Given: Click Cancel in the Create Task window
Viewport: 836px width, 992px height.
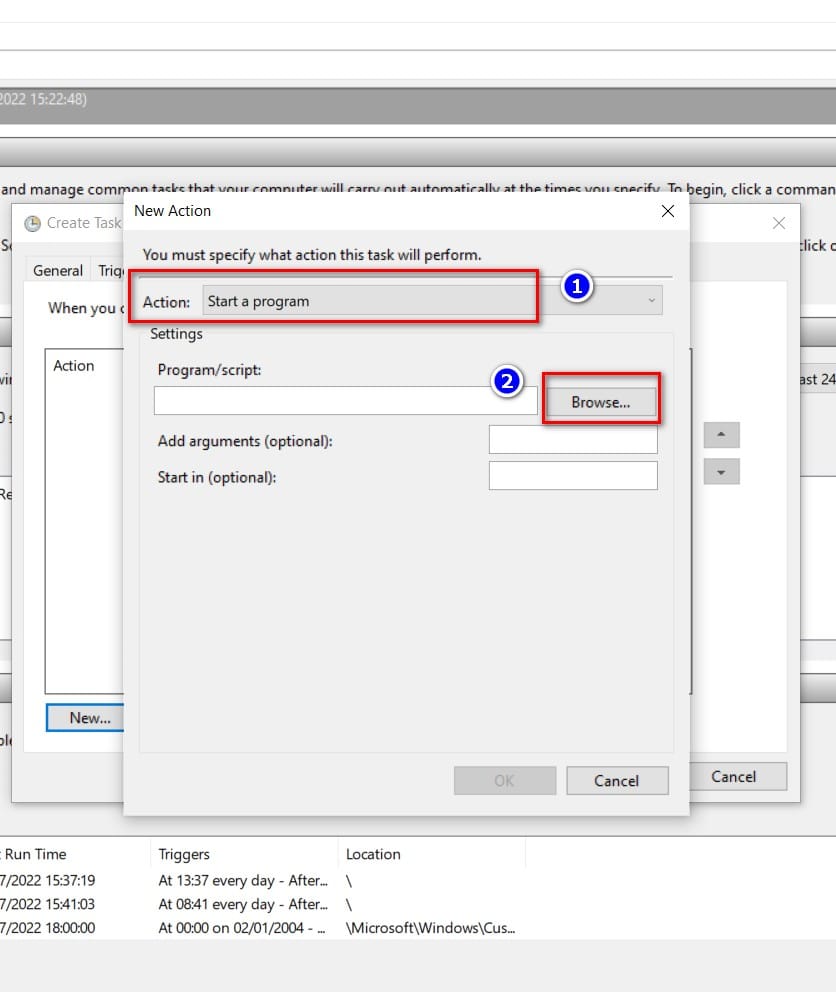Looking at the screenshot, I should pyautogui.click(x=738, y=776).
